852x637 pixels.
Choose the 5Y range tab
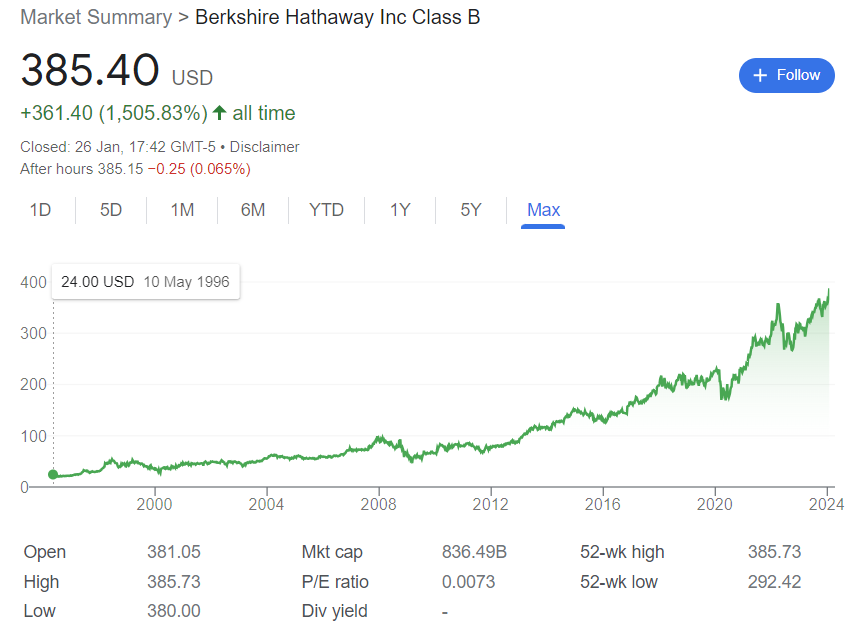471,210
